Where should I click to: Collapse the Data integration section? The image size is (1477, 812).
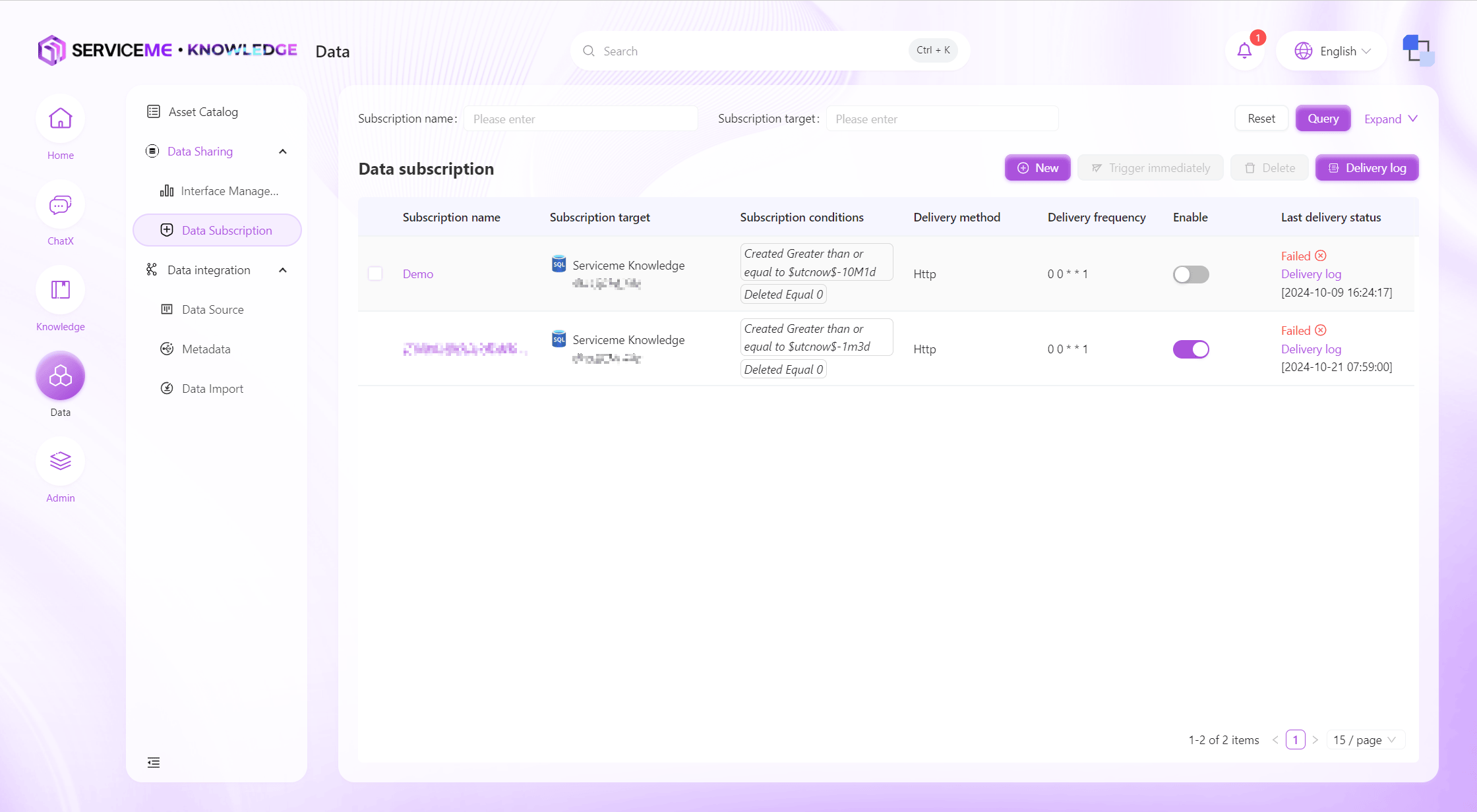click(283, 270)
